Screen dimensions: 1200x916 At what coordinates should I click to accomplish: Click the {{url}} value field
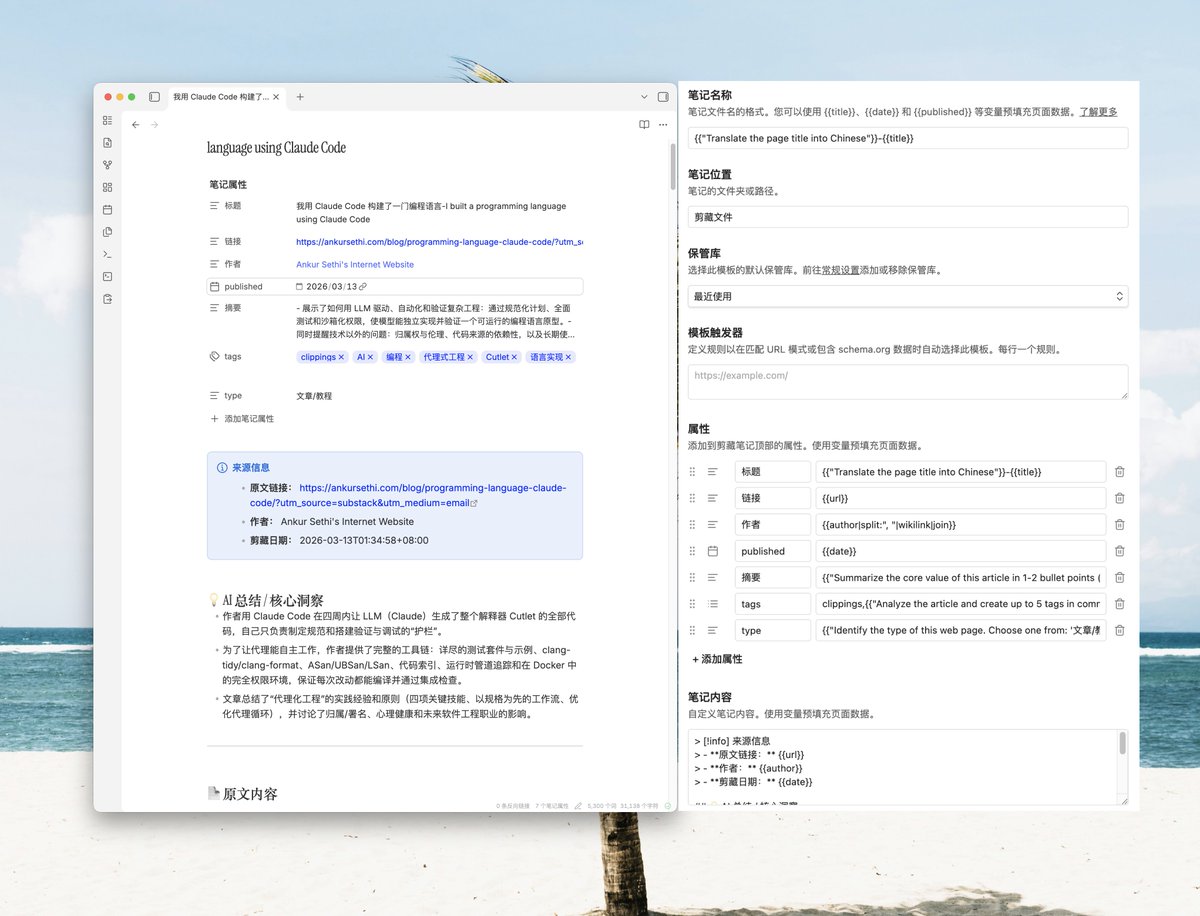coord(960,498)
